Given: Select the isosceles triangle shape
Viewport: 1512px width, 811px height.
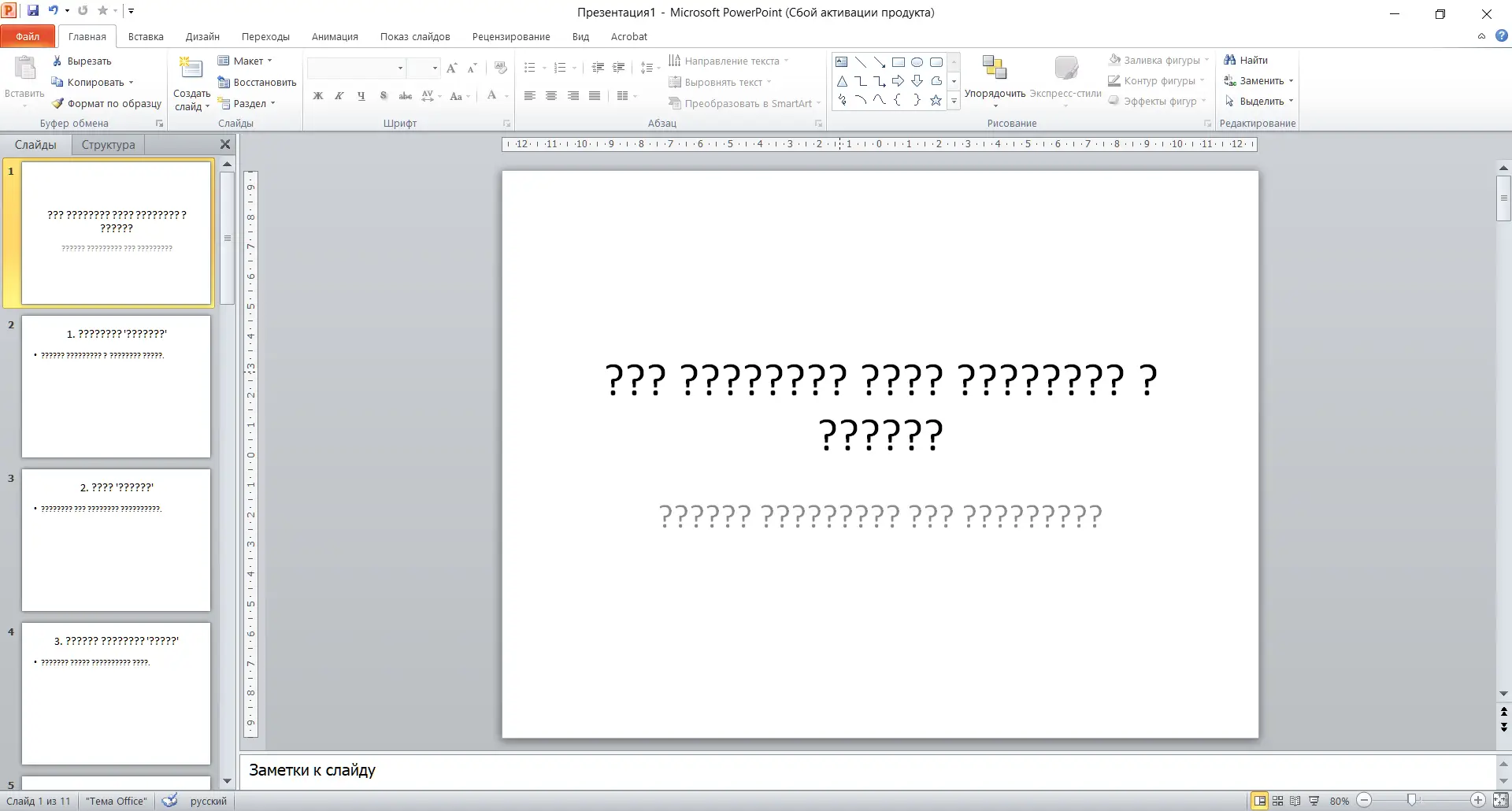Looking at the screenshot, I should click(x=842, y=81).
